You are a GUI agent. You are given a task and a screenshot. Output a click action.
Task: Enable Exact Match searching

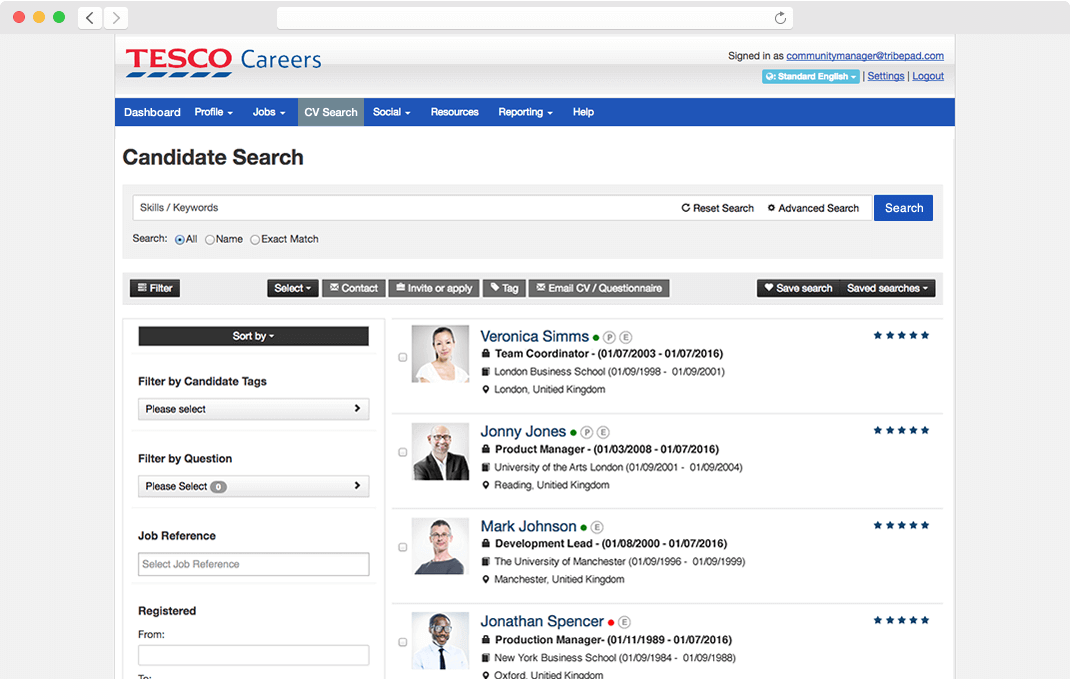click(x=253, y=239)
